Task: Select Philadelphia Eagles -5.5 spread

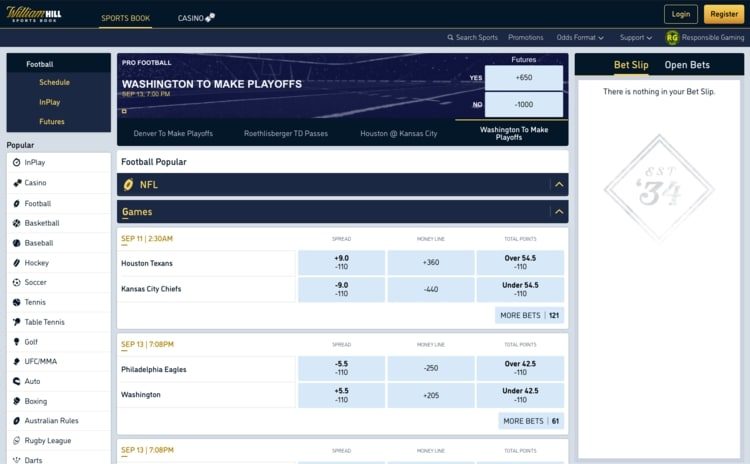Action: [342, 368]
